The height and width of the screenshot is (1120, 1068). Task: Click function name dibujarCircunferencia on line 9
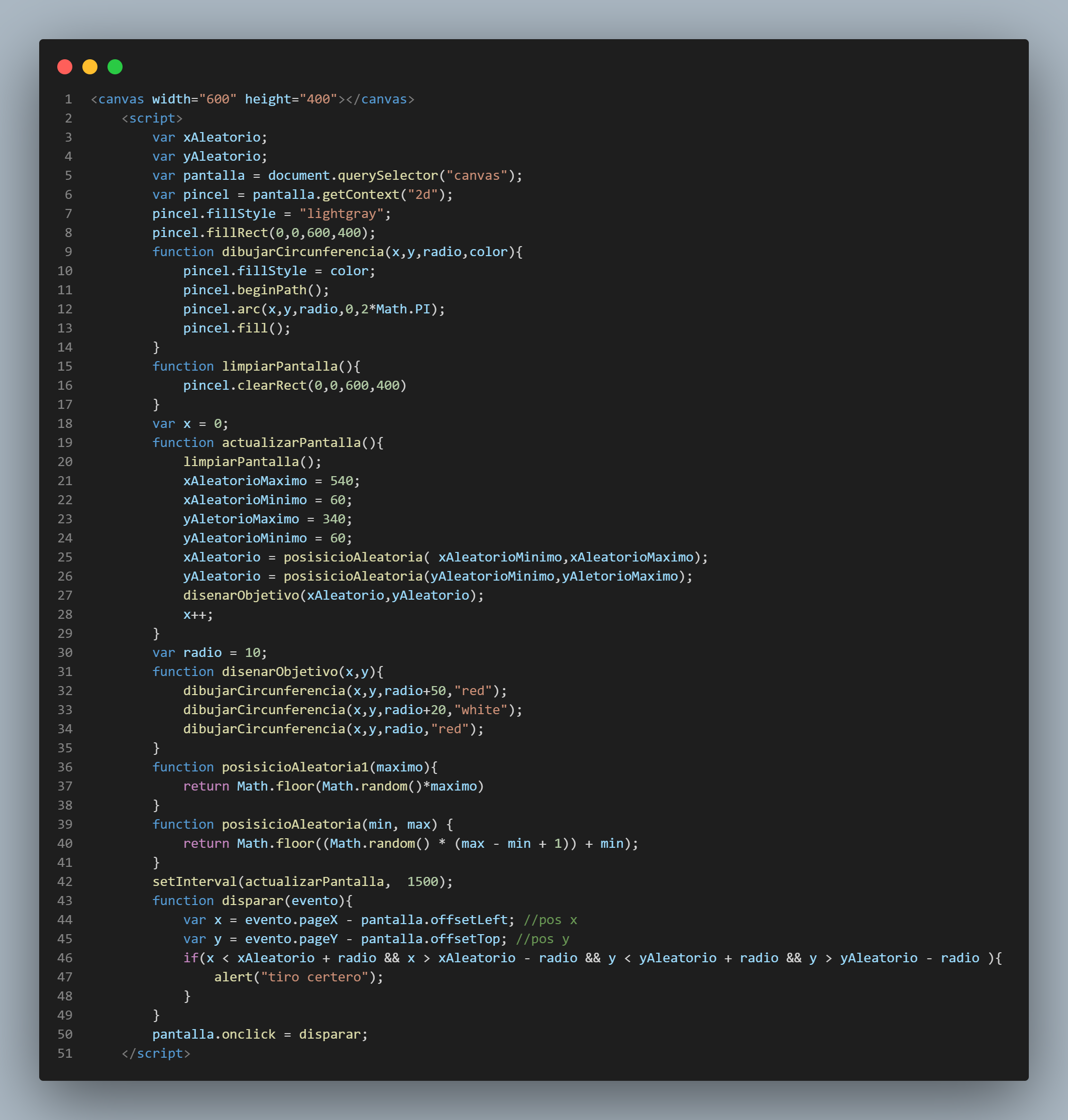303,252
